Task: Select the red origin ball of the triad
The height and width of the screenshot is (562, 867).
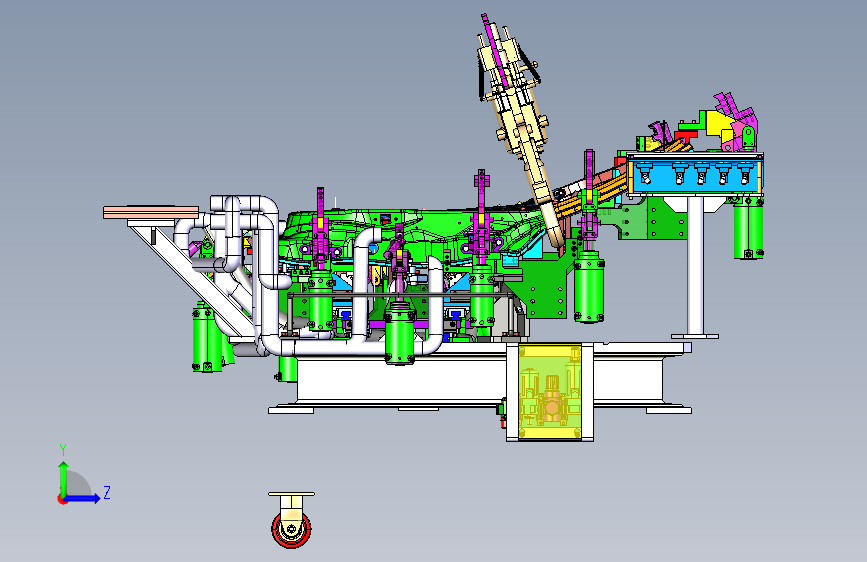Action: 62,499
